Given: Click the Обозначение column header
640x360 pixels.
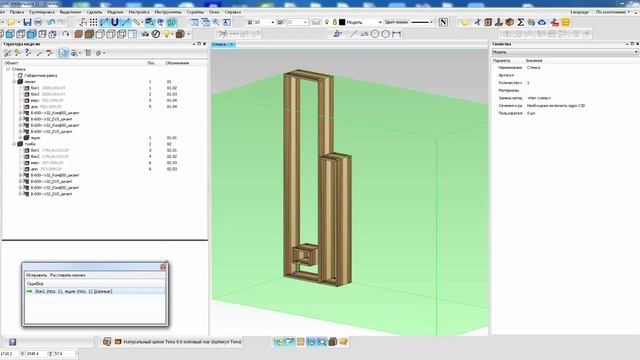Looking at the screenshot, I should pos(177,63).
